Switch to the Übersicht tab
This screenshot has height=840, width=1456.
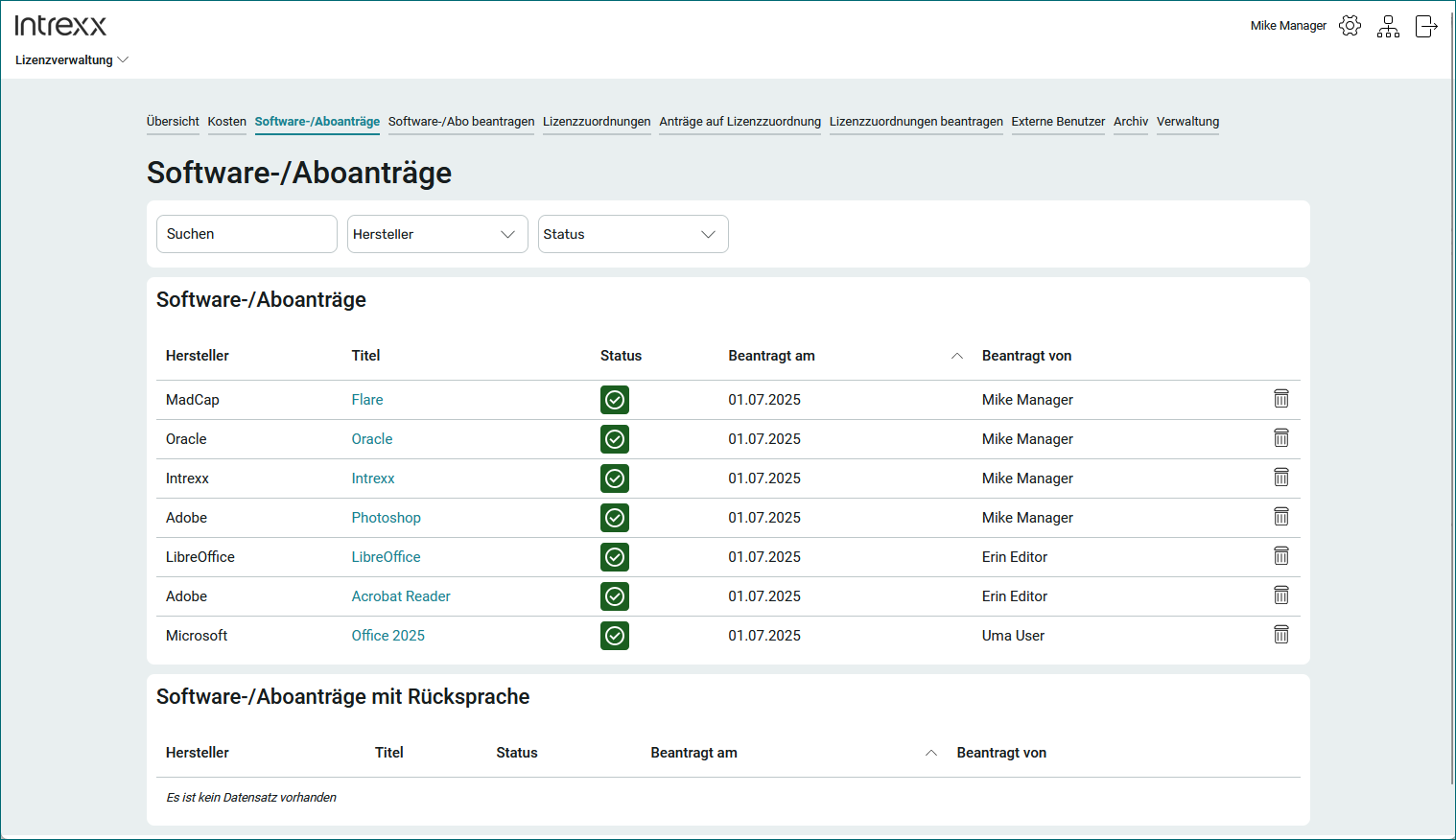tap(173, 122)
